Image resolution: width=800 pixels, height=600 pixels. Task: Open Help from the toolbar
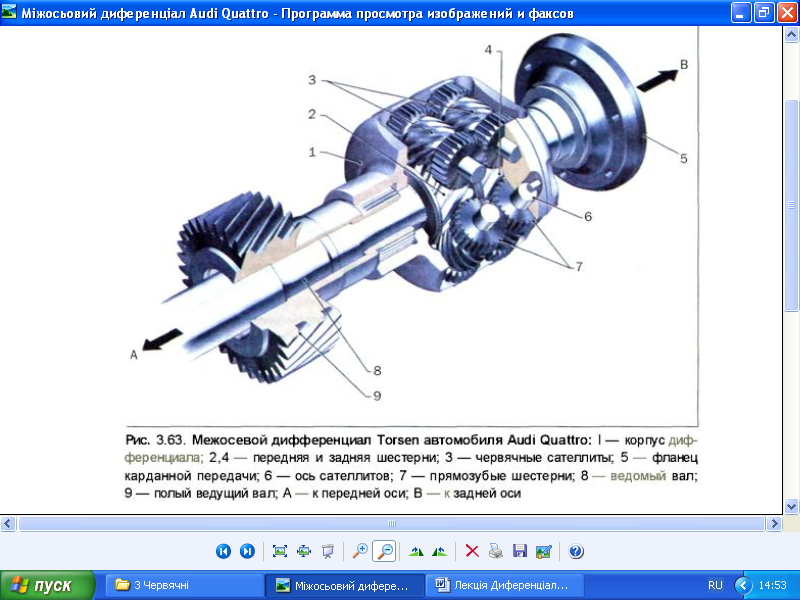pyautogui.click(x=576, y=551)
